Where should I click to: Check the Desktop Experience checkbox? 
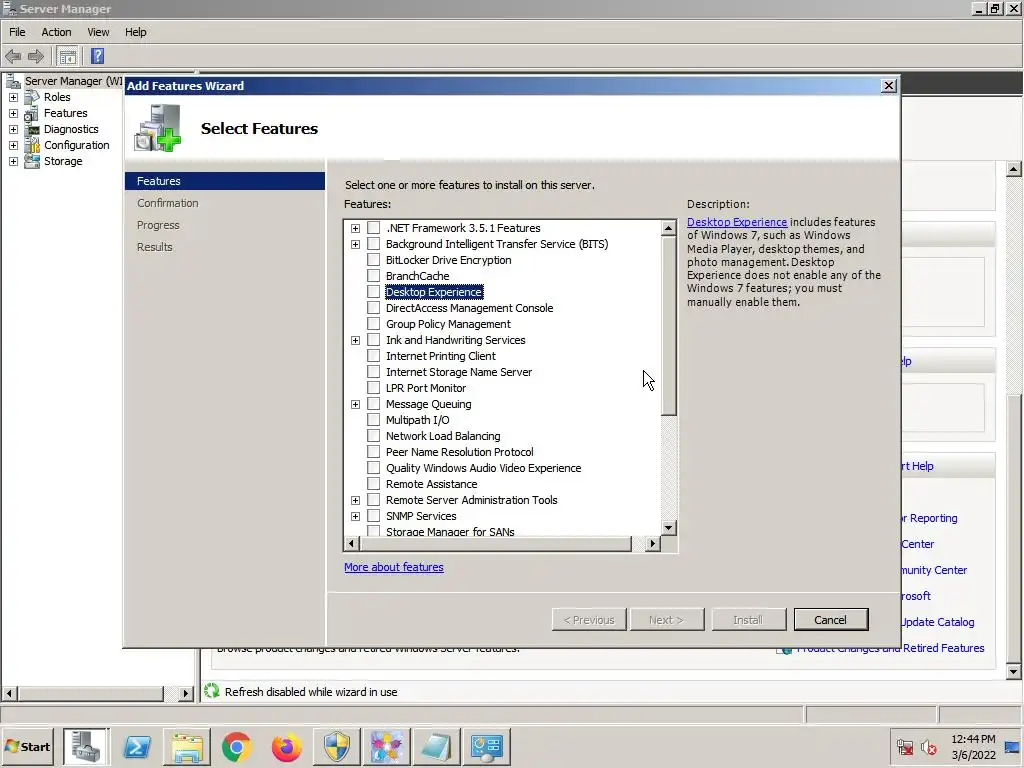click(374, 291)
